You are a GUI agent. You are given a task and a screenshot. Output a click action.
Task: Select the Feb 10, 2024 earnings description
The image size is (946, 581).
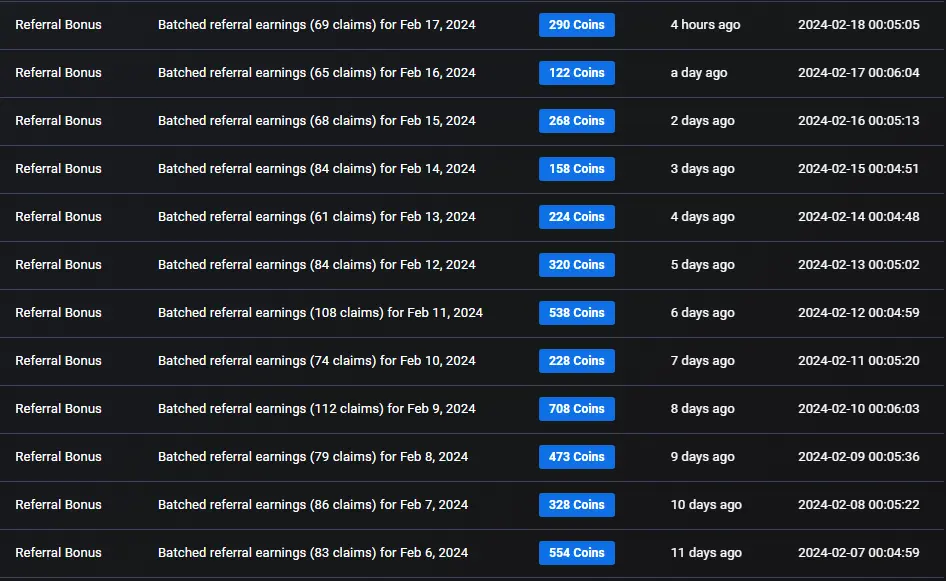tap(317, 361)
